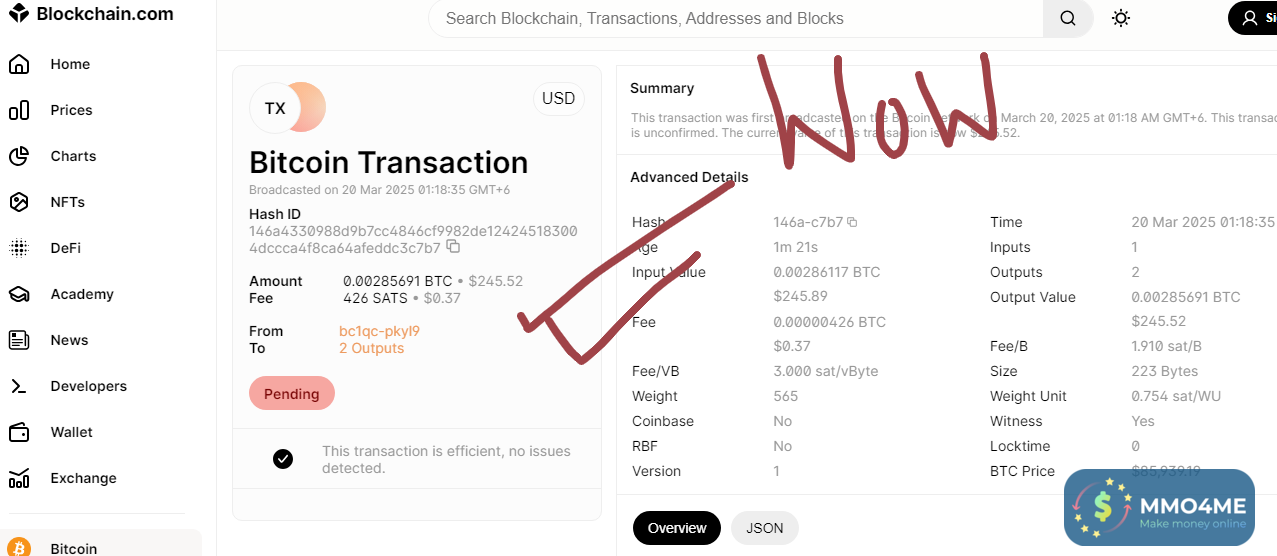Focus the Search Blockchain input field
Image resolution: width=1277 pixels, height=556 pixels.
pos(735,18)
